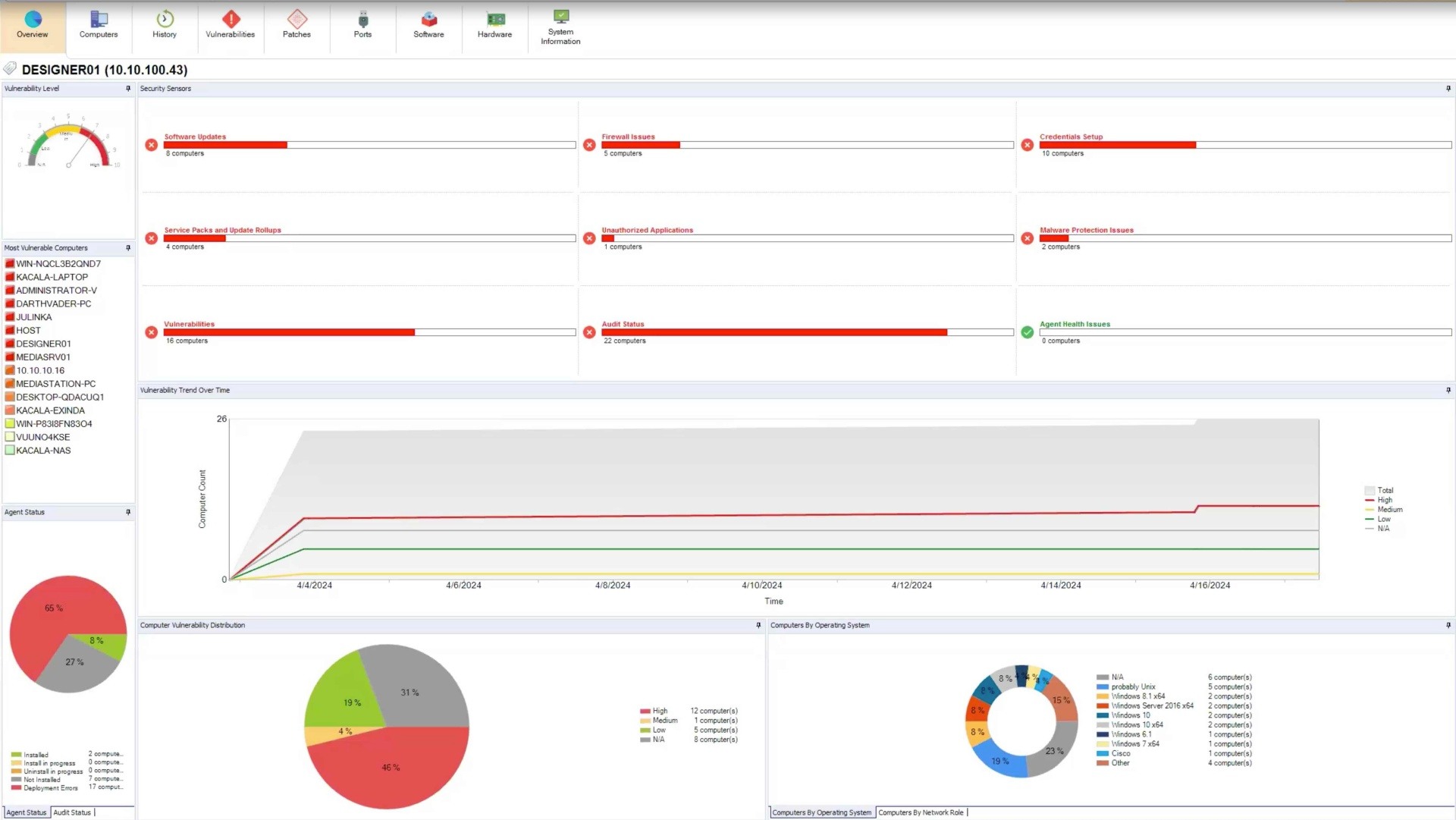Image resolution: width=1456 pixels, height=820 pixels.
Task: Select DESIGNER01 in Most Vulnerable Computers
Action: pos(42,343)
